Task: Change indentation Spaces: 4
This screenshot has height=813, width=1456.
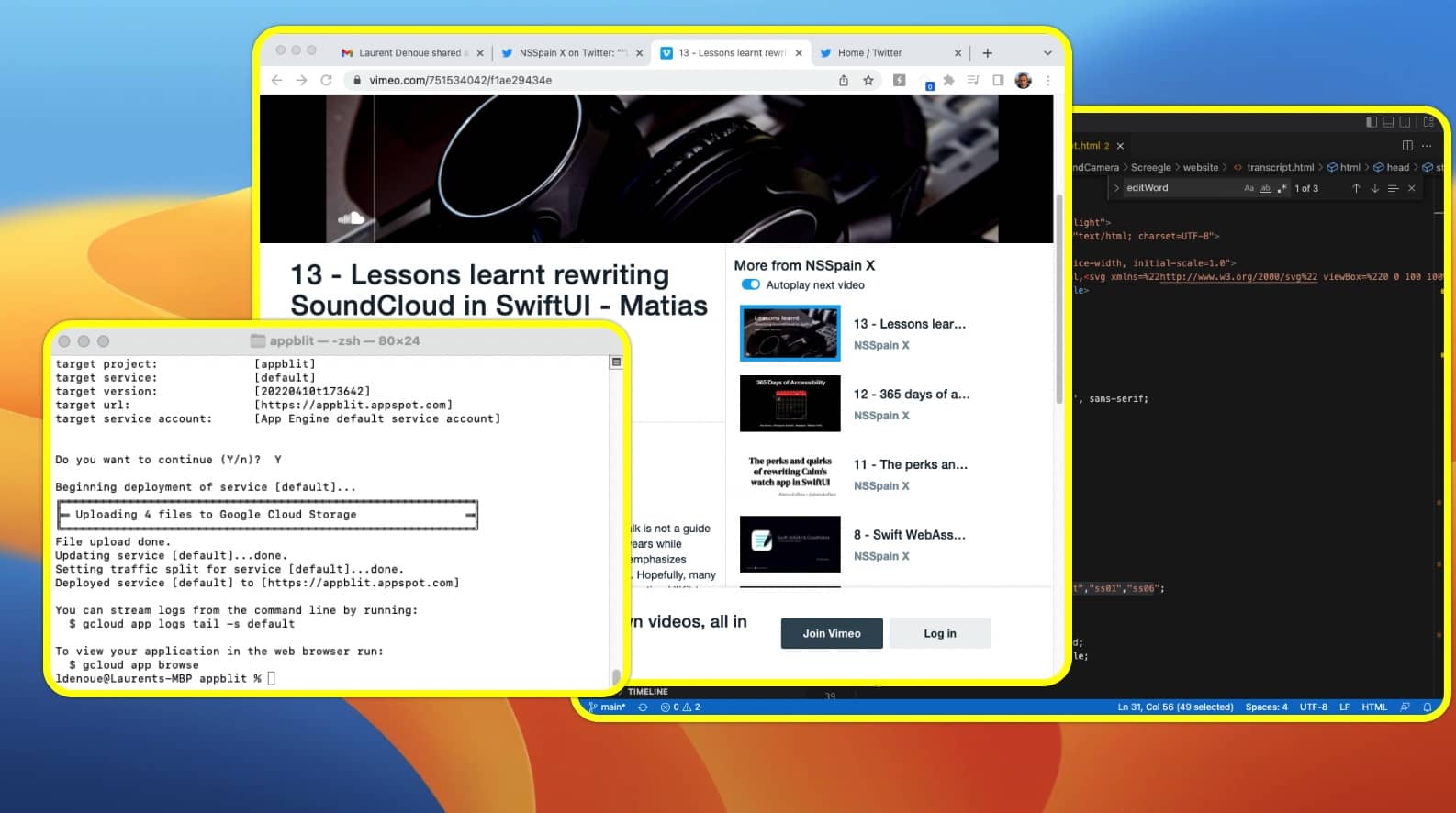Action: [x=1266, y=707]
